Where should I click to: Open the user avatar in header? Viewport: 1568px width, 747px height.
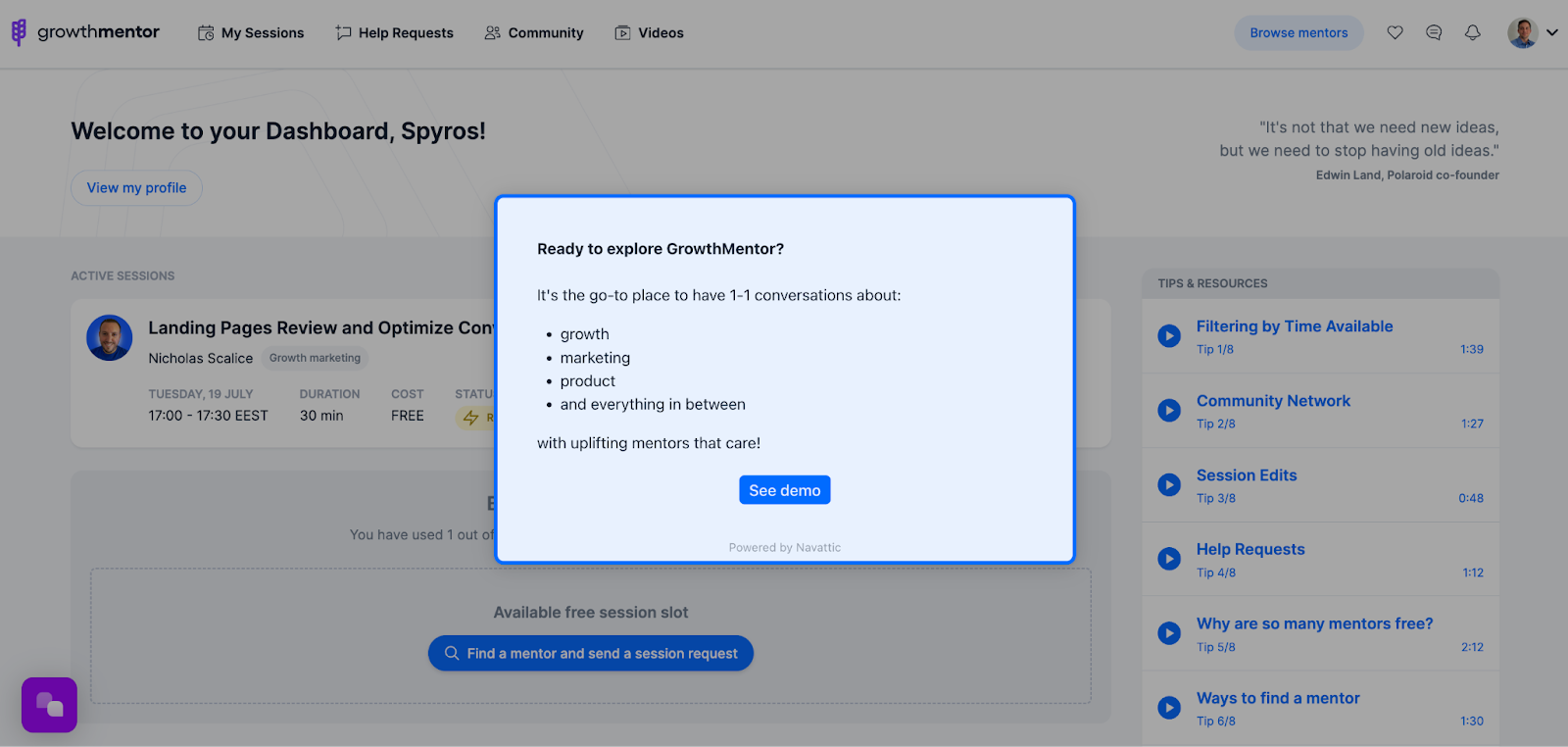point(1522,32)
